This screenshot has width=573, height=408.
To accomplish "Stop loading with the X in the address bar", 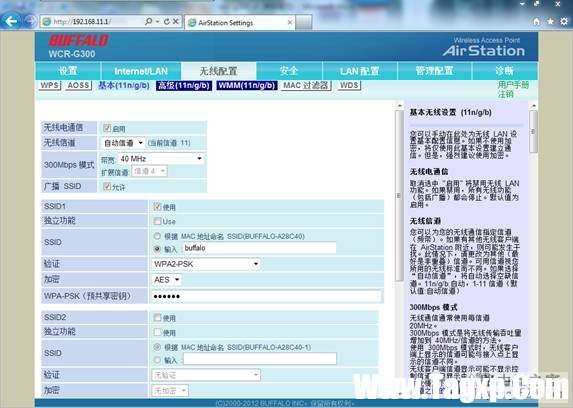I will 176,22.
